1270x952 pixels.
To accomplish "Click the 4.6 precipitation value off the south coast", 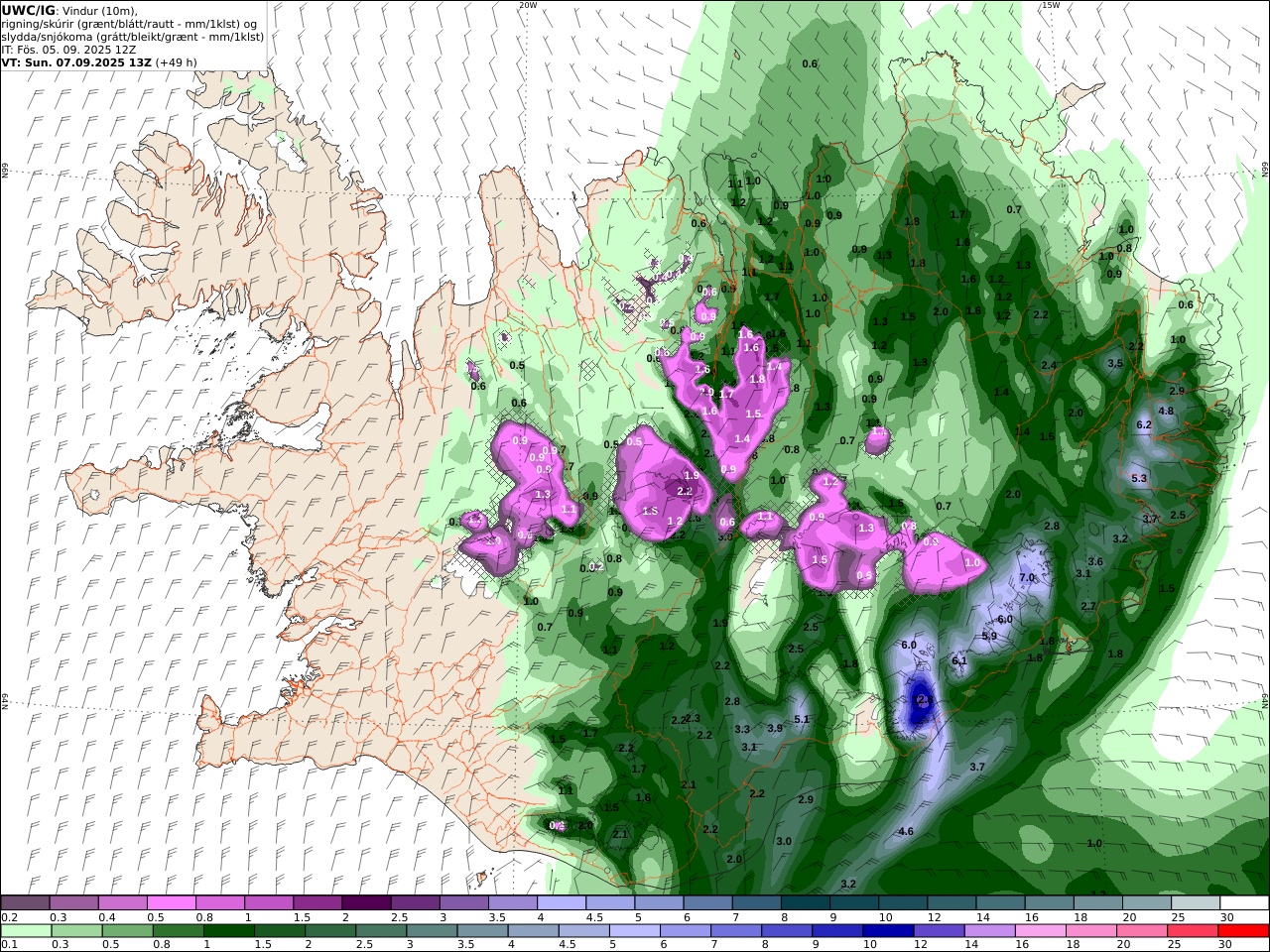I will click(x=905, y=831).
